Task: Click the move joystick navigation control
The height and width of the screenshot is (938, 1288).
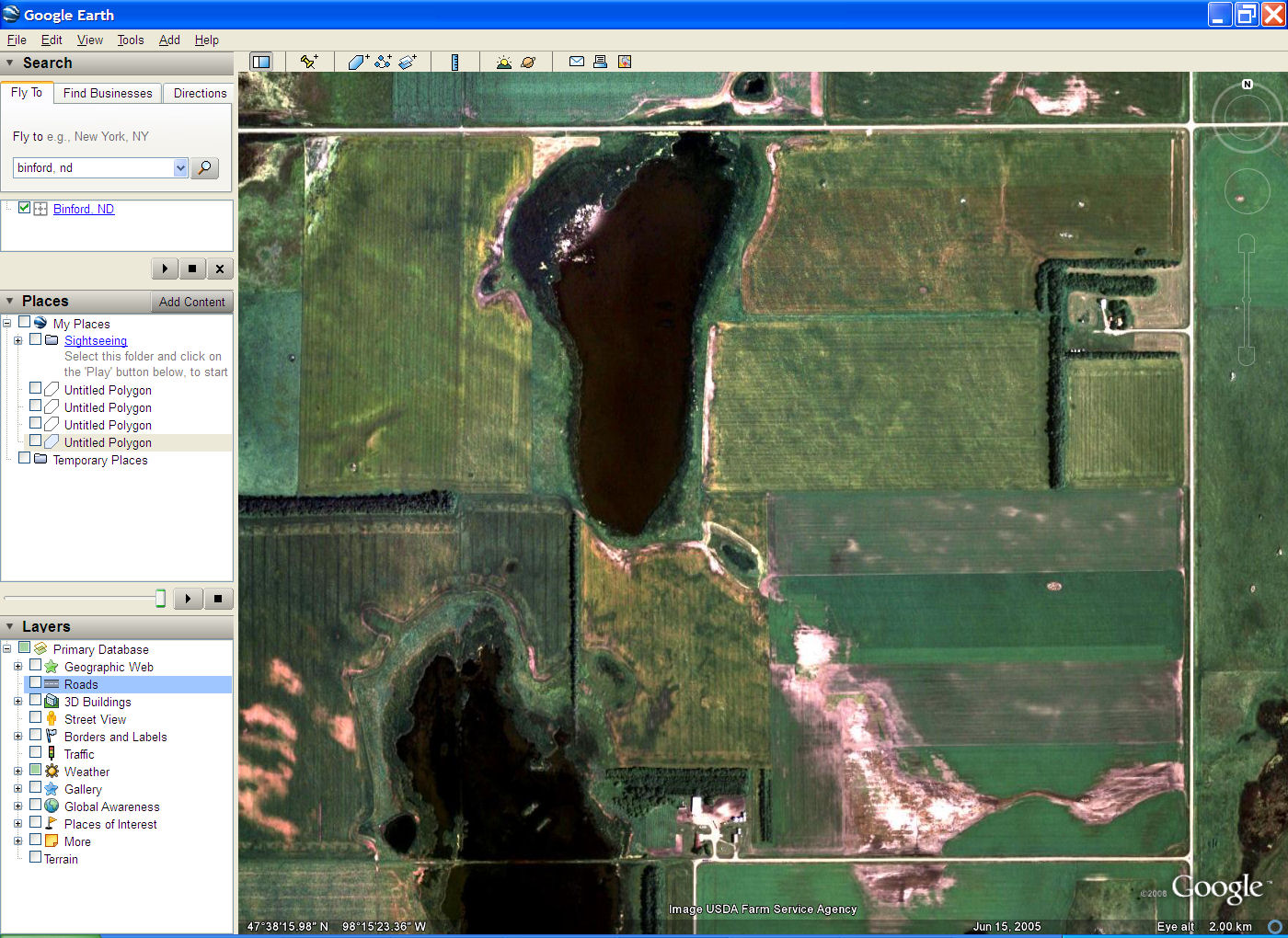Action: [x=1247, y=192]
